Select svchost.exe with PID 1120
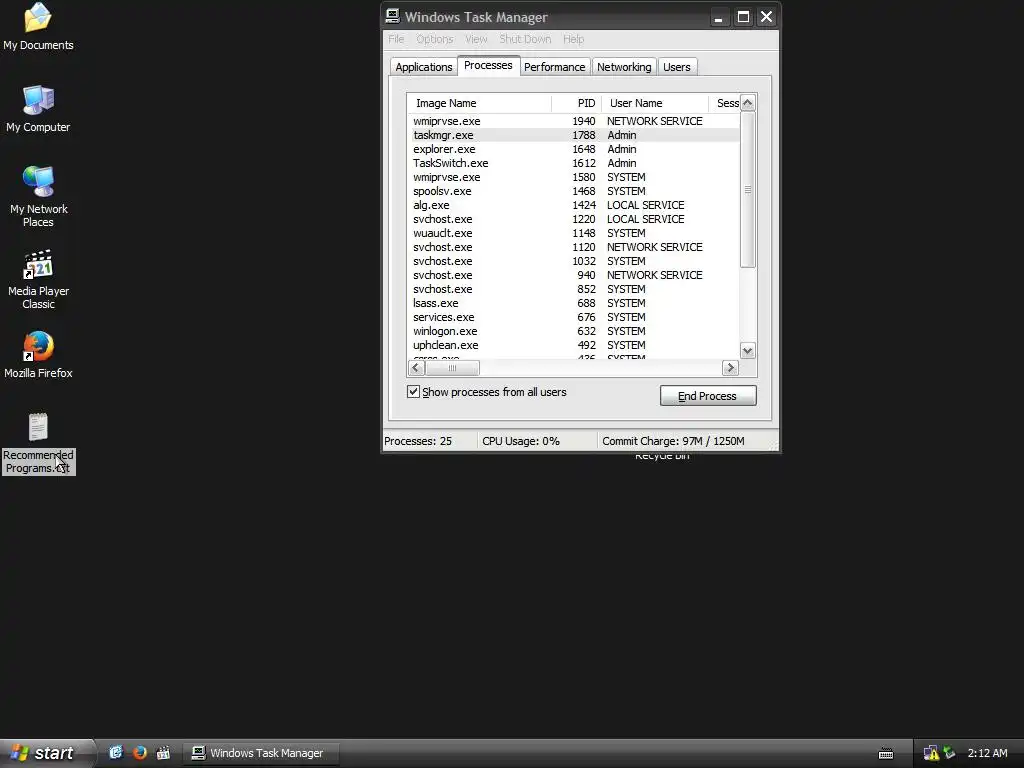 [574, 247]
